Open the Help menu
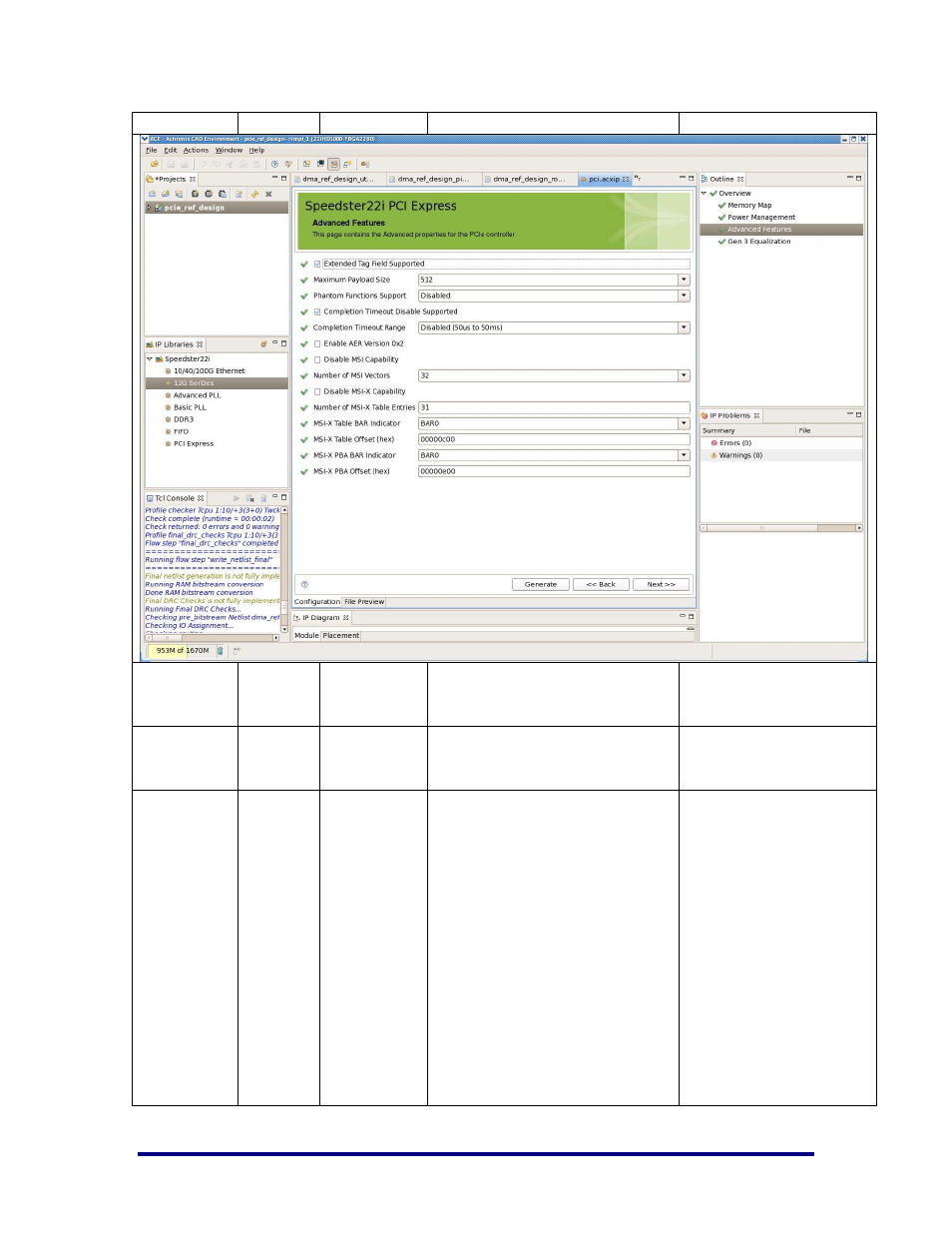 (256, 151)
